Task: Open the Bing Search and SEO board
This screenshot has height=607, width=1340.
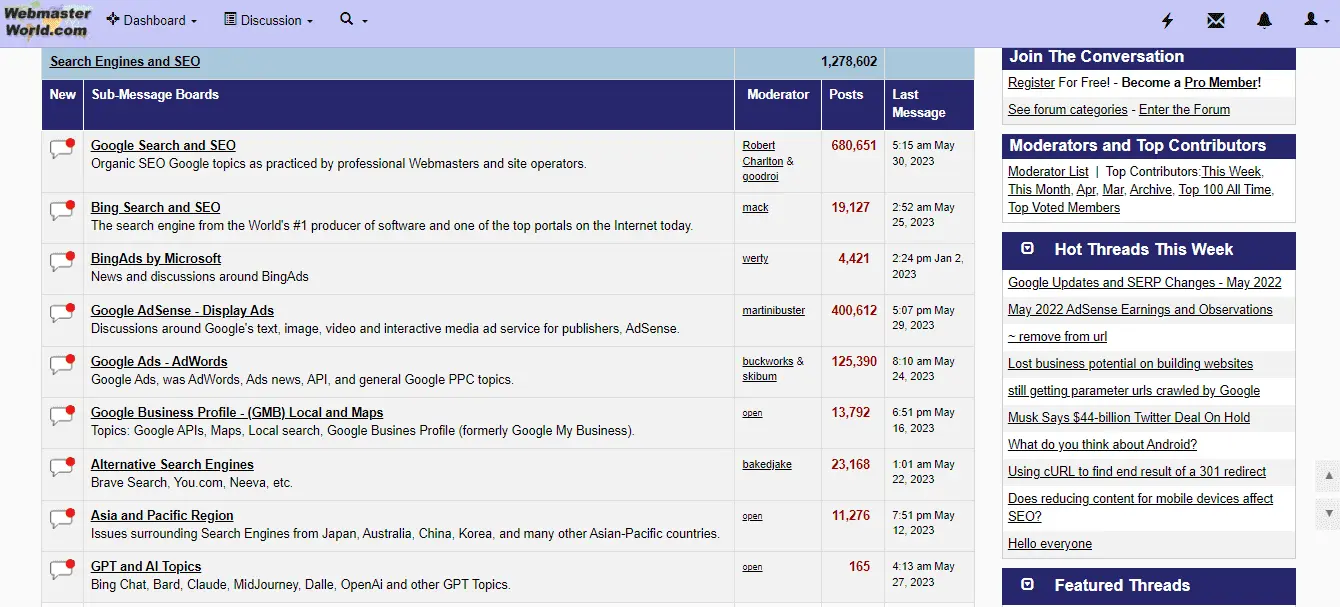Action: (x=155, y=208)
